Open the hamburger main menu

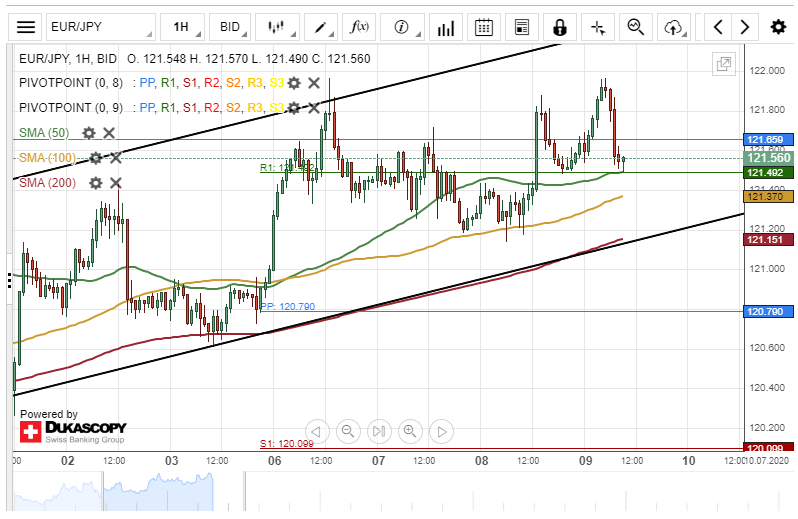pos(26,27)
